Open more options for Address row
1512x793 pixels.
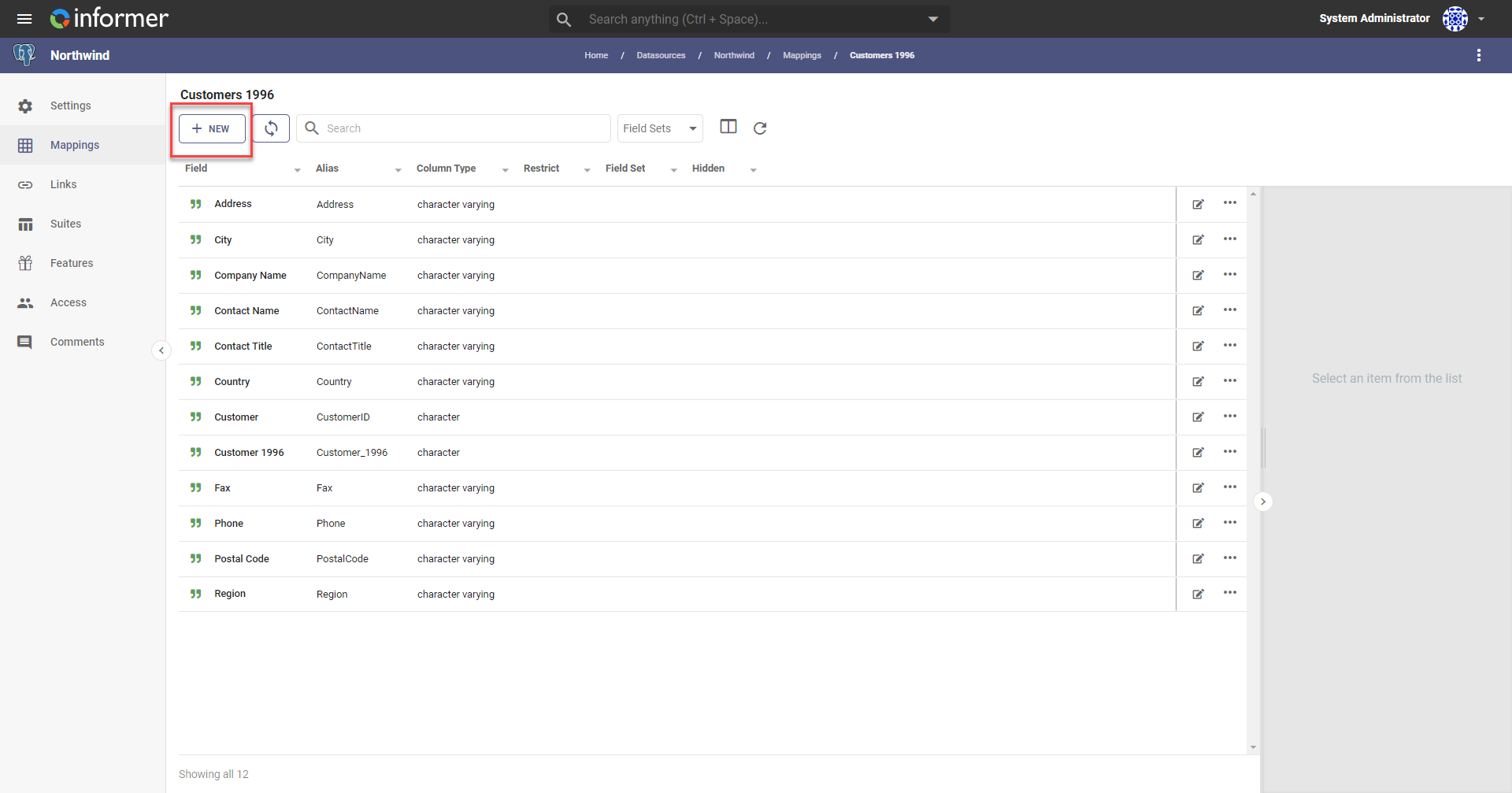(1230, 203)
